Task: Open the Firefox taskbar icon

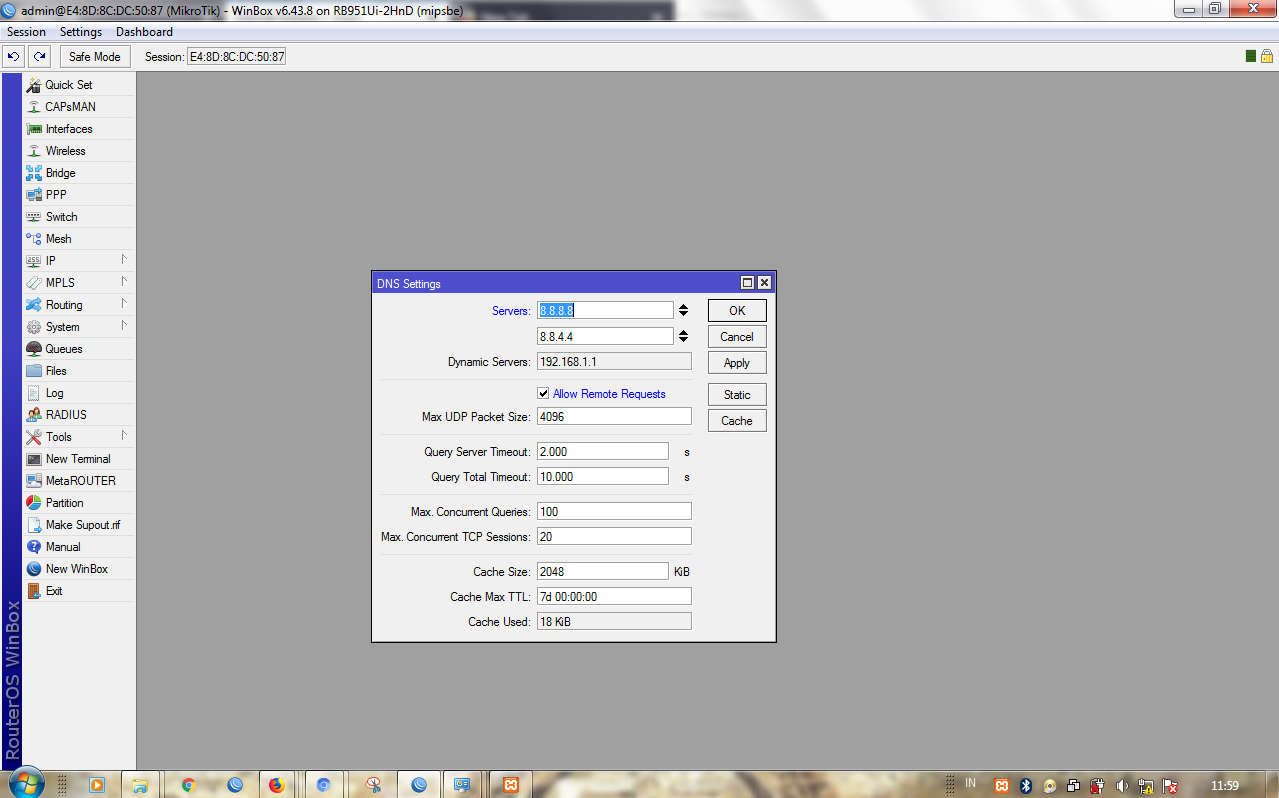Action: click(277, 785)
